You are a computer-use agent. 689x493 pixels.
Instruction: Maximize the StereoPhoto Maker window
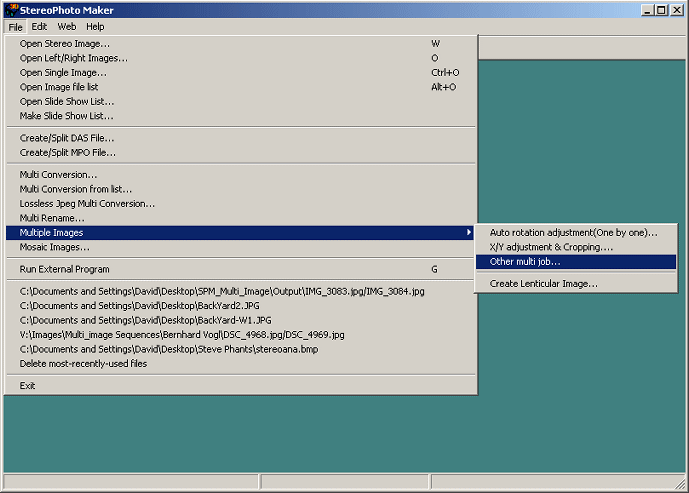661,10
